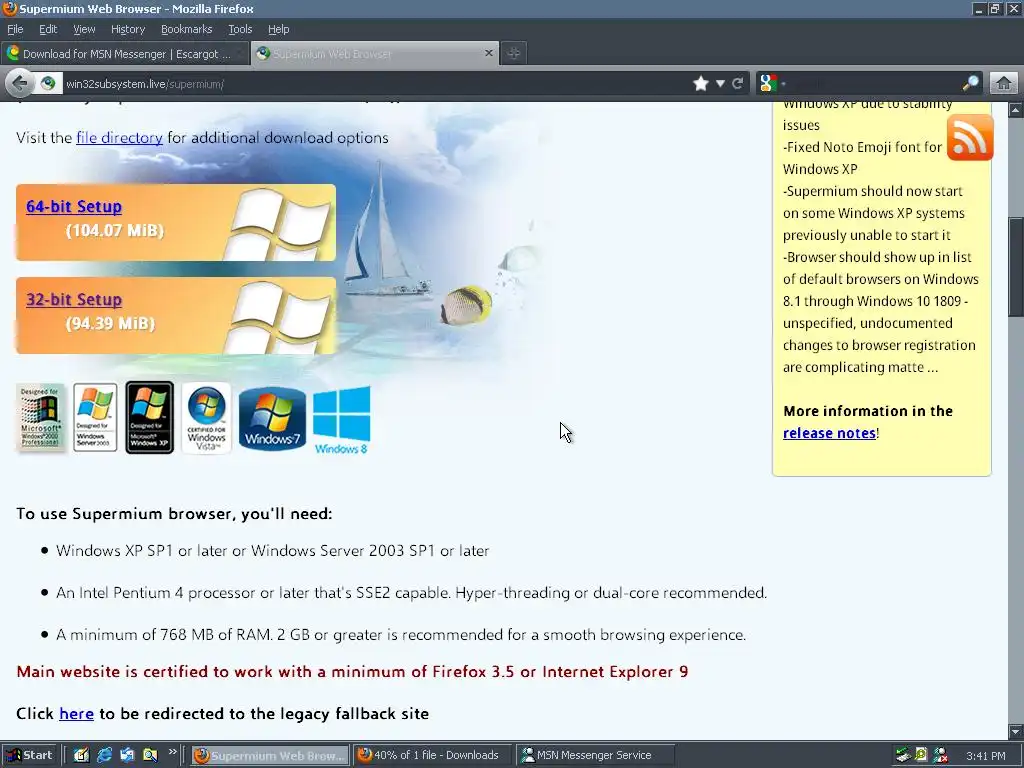This screenshot has width=1024, height=768.
Task: Open the Bookmarks menu
Action: click(x=187, y=29)
